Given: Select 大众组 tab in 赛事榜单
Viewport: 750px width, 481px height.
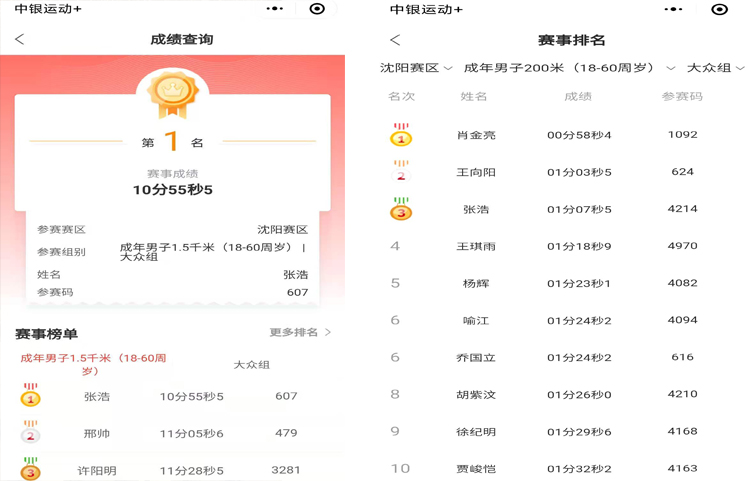Looking at the screenshot, I should click(x=252, y=365).
